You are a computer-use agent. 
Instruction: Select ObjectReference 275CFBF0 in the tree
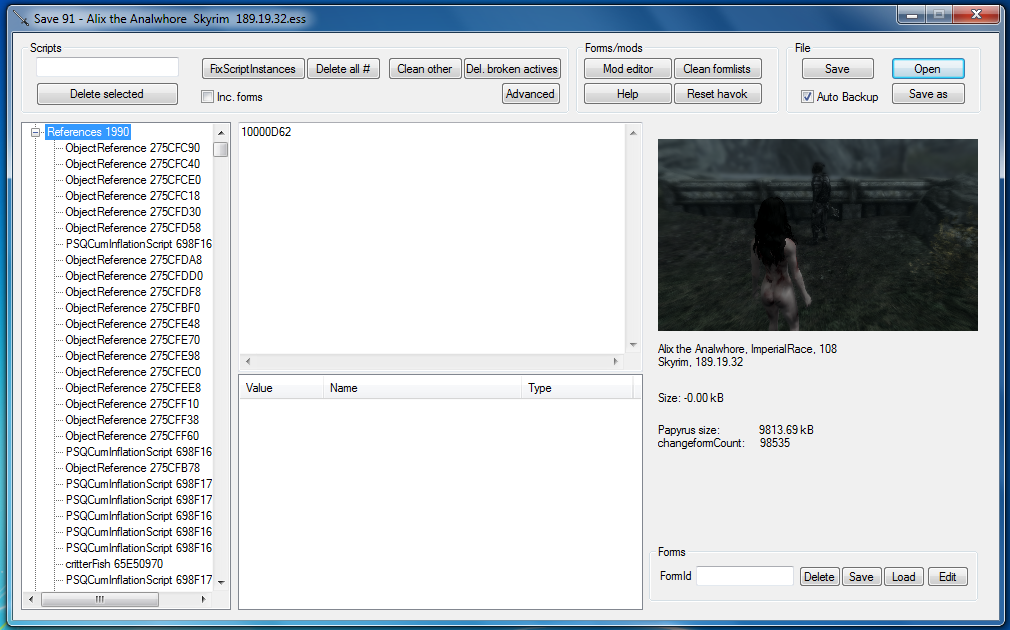132,308
